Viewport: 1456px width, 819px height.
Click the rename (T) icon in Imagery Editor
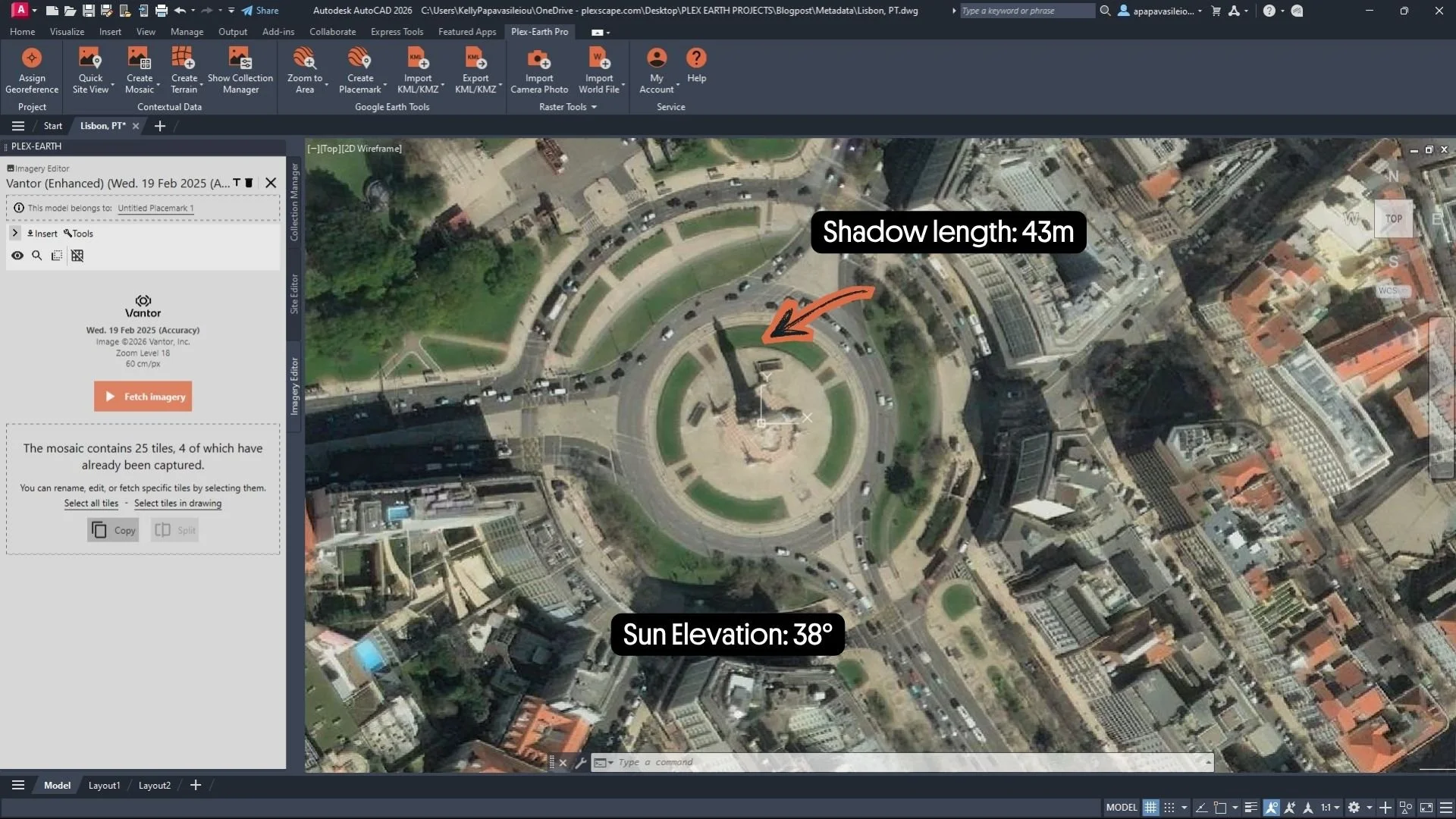click(x=237, y=183)
